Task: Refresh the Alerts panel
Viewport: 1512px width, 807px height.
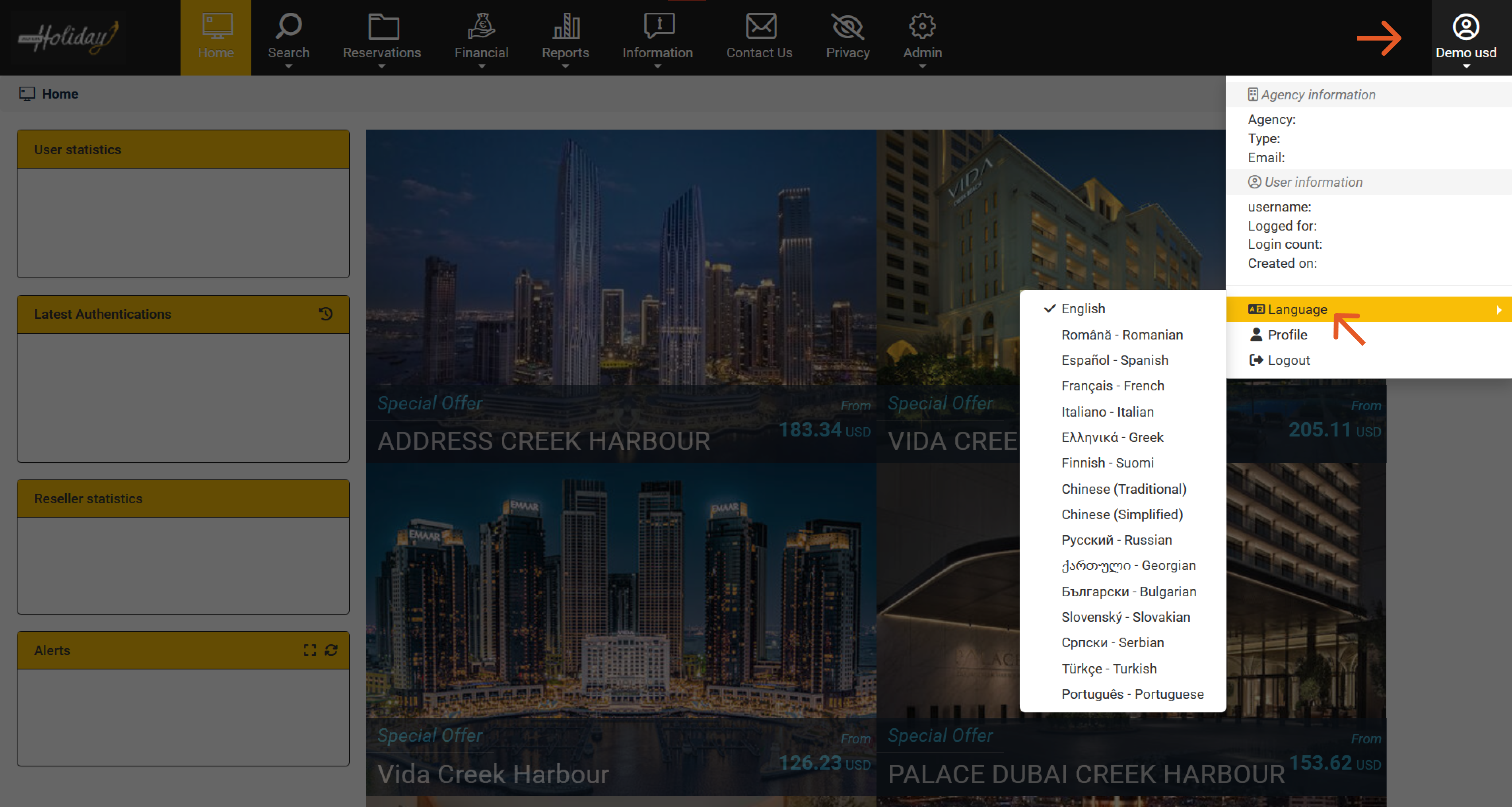Action: 331,650
